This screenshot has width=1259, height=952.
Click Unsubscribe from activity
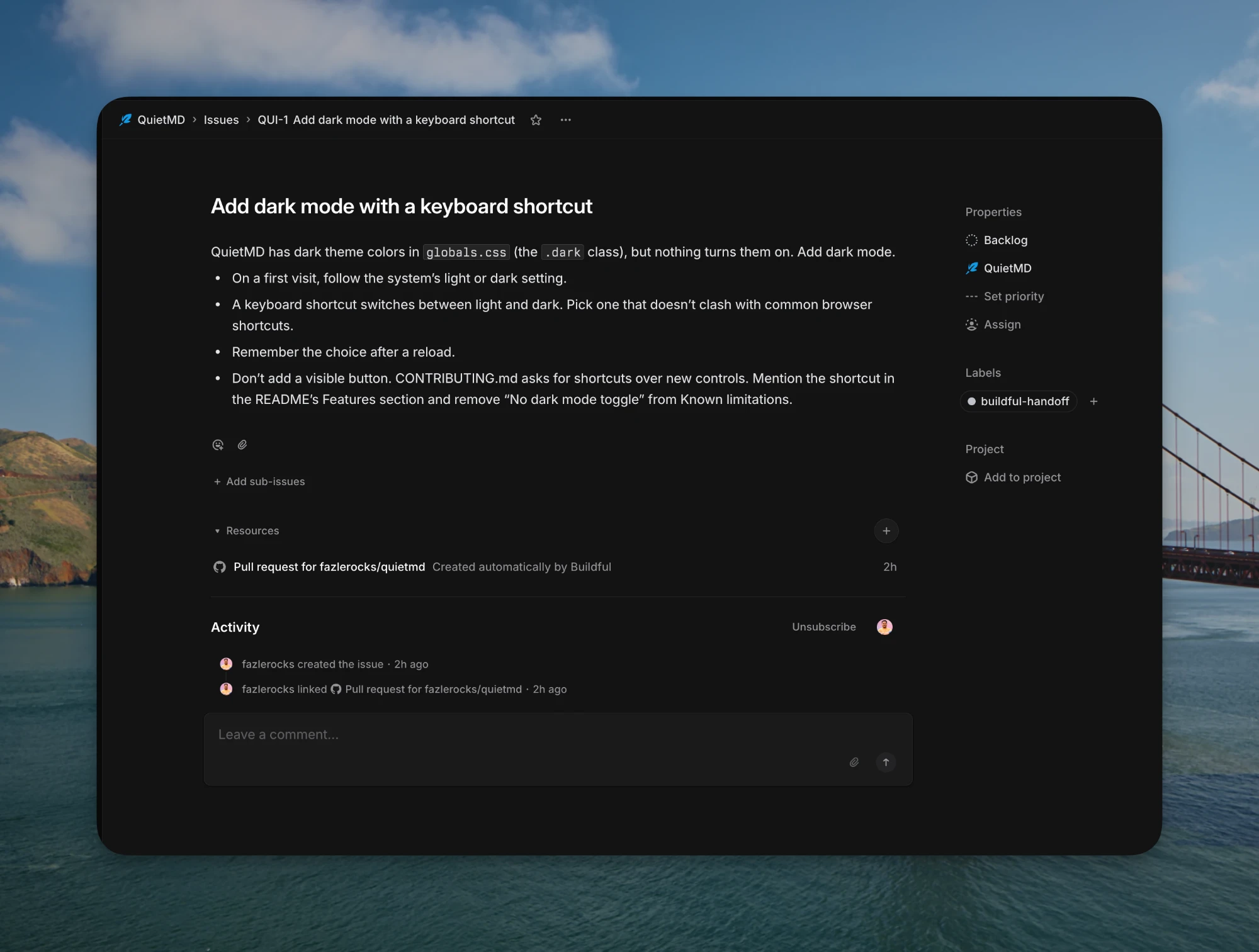click(x=824, y=627)
